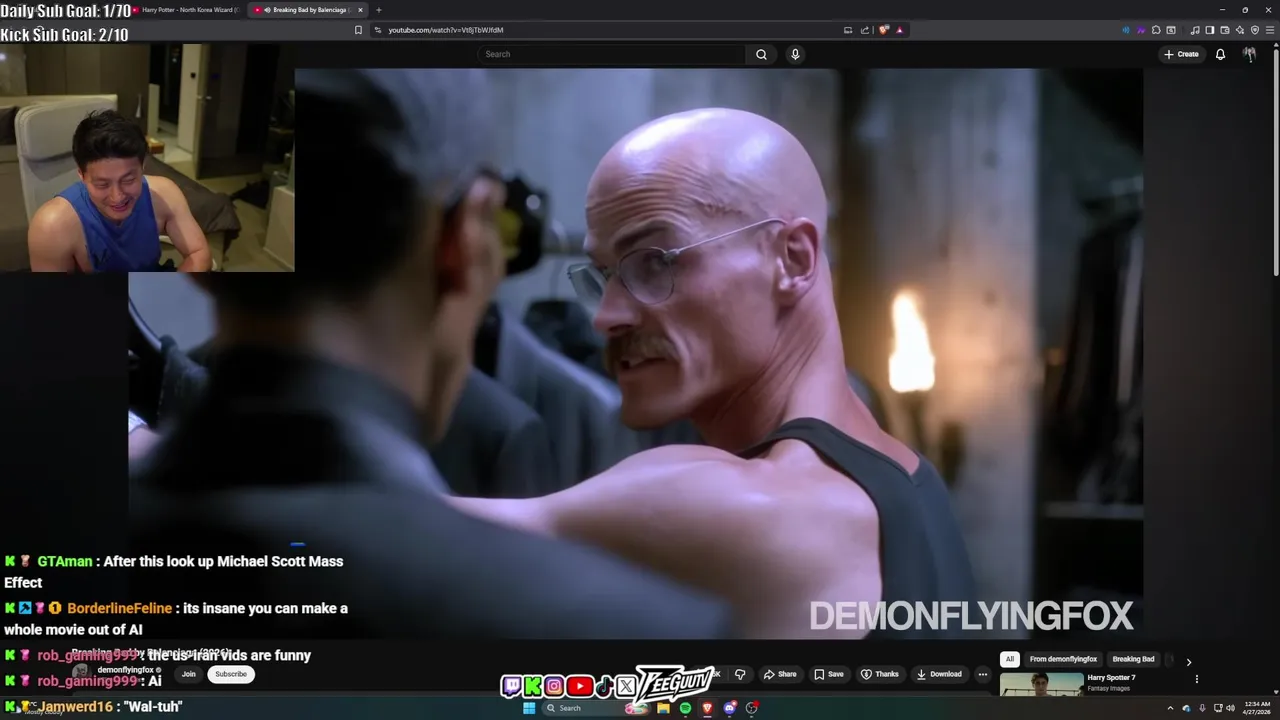Click the page vertical scrollbar

coord(1275,160)
